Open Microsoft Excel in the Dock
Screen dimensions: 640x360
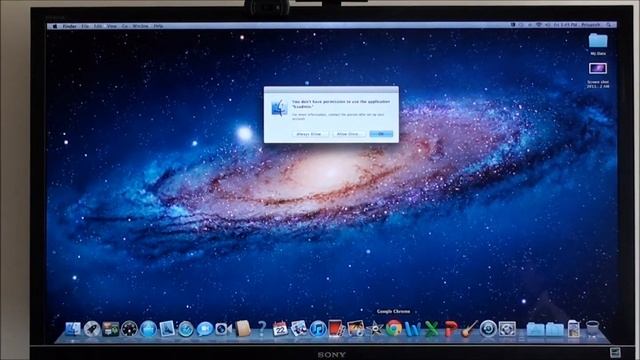coord(431,329)
